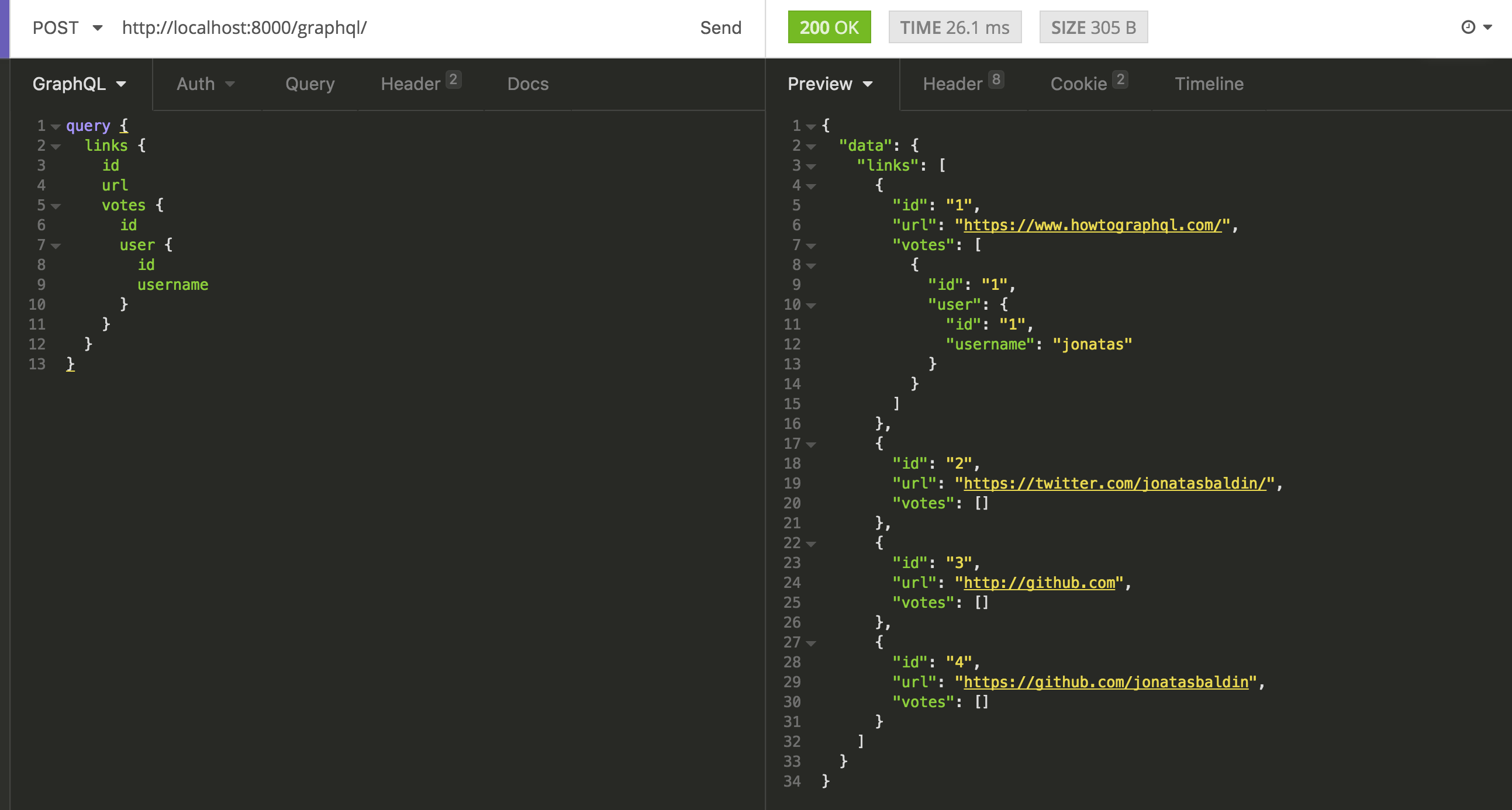Open the GraphQL body type dropdown
This screenshot has height=810, width=1512.
point(80,84)
